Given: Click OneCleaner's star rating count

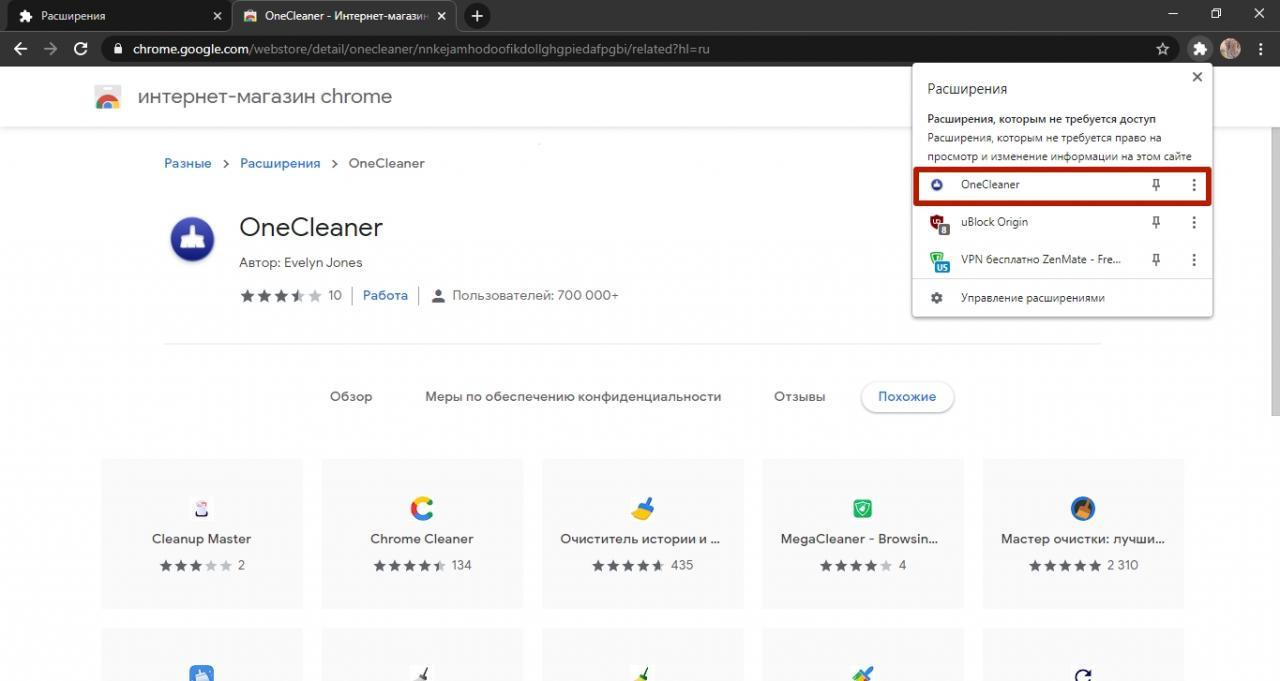Looking at the screenshot, I should point(334,295).
